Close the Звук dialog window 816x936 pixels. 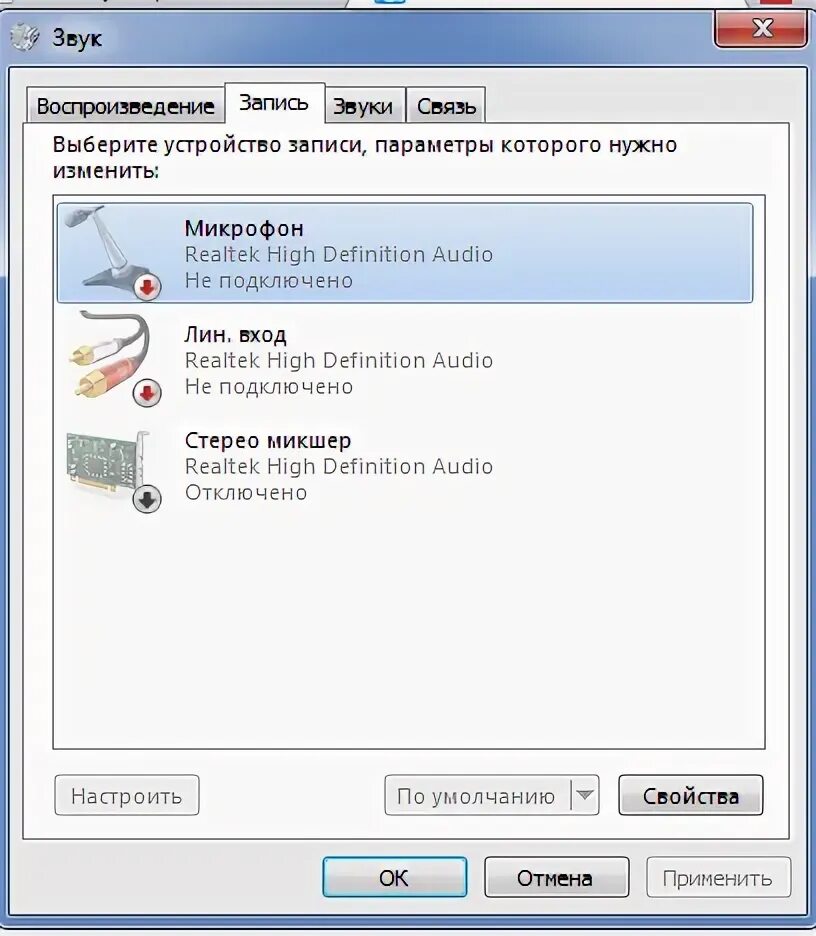point(762,28)
